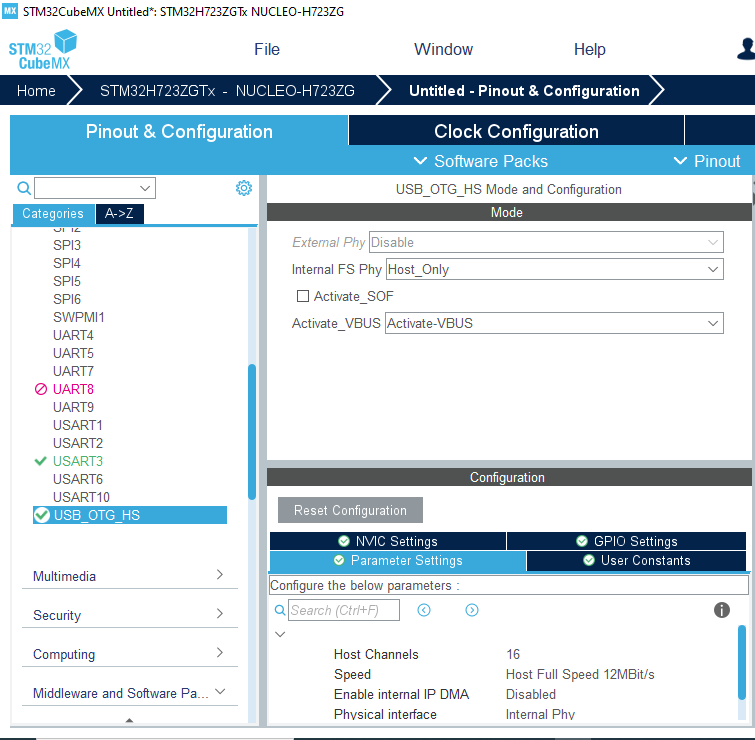Show parameter information with info icon
Image resolution: width=755 pixels, height=740 pixels.
point(721,610)
